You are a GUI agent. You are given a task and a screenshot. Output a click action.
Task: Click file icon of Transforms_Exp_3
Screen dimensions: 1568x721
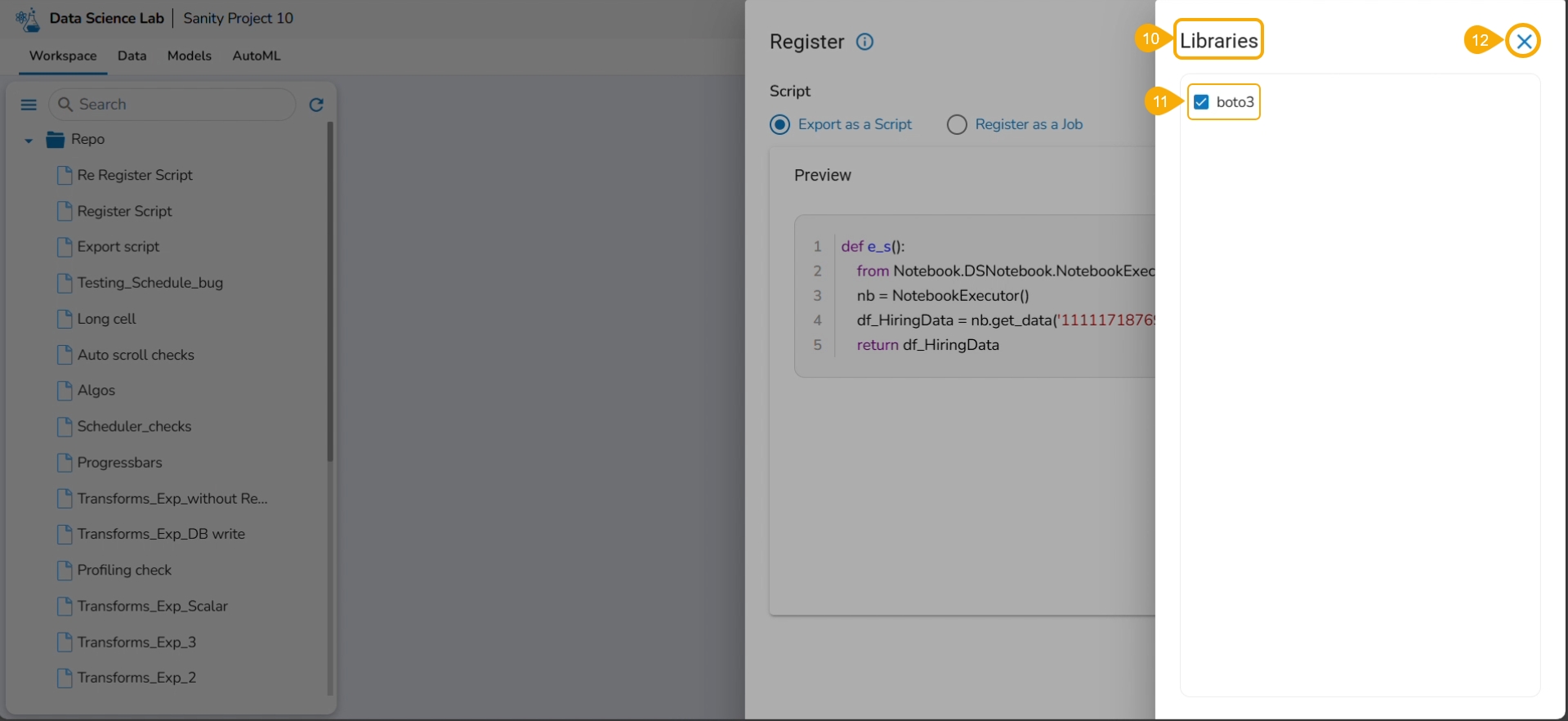coord(65,642)
